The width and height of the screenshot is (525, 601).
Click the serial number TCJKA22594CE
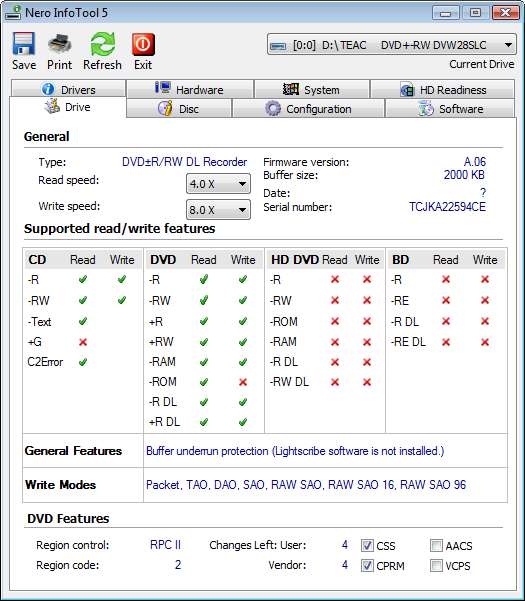(447, 207)
